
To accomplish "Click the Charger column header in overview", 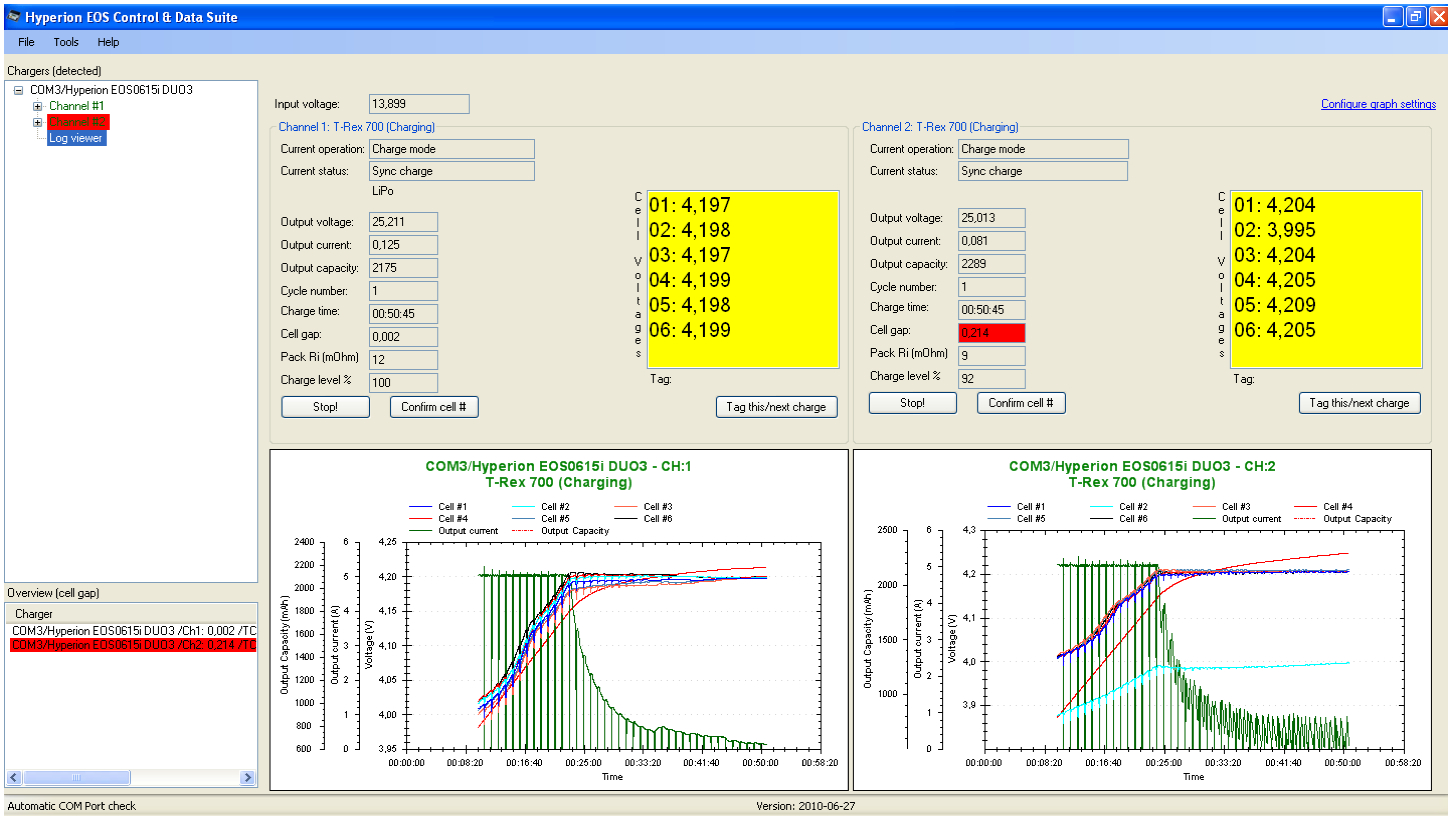I will click(132, 613).
